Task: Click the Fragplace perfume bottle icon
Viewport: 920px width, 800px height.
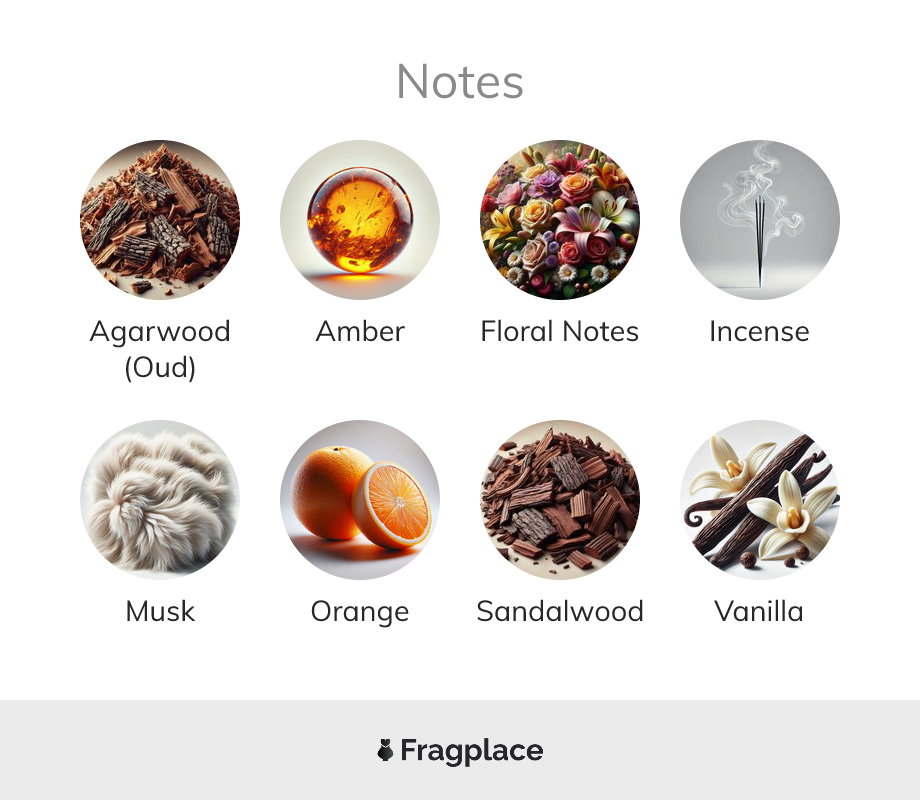Action: pos(385,750)
